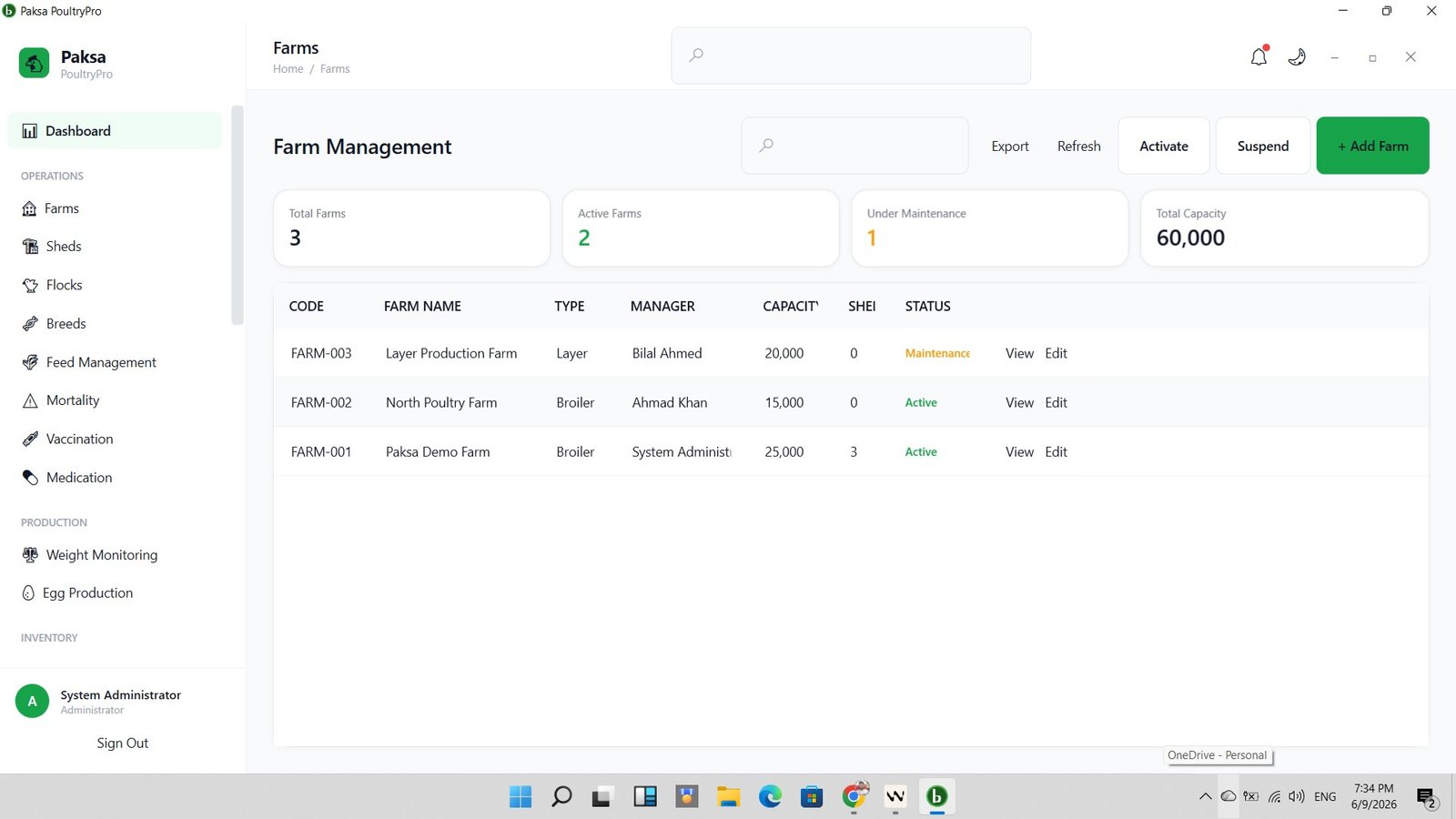
Task: Click the Maintenance status of FARM-003
Action: click(x=937, y=353)
